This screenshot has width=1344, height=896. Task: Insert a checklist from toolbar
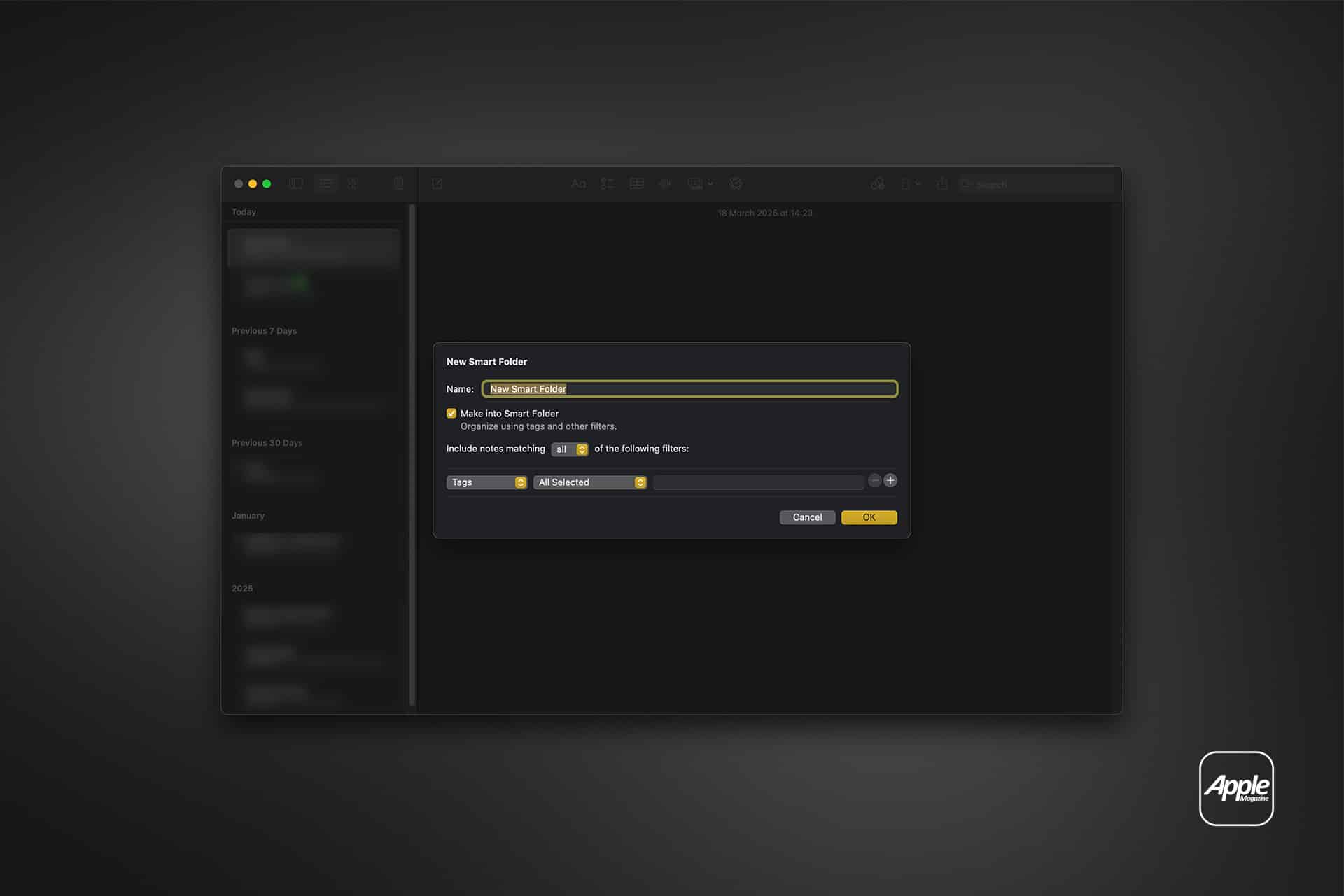click(x=607, y=183)
